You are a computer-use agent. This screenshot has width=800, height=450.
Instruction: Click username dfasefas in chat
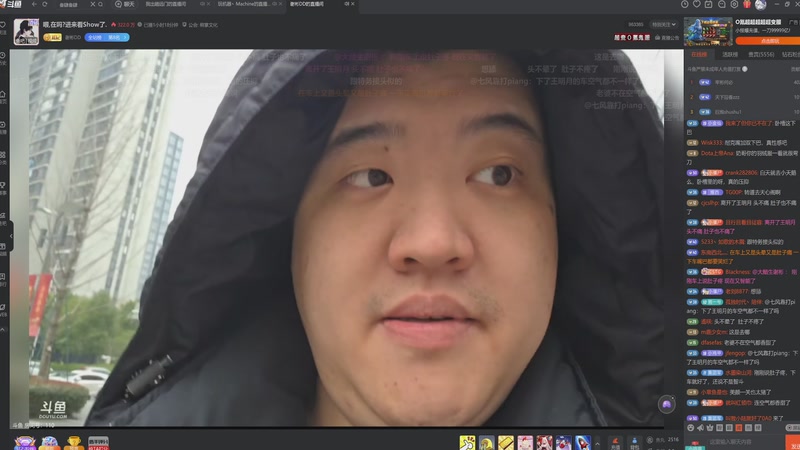pos(711,343)
